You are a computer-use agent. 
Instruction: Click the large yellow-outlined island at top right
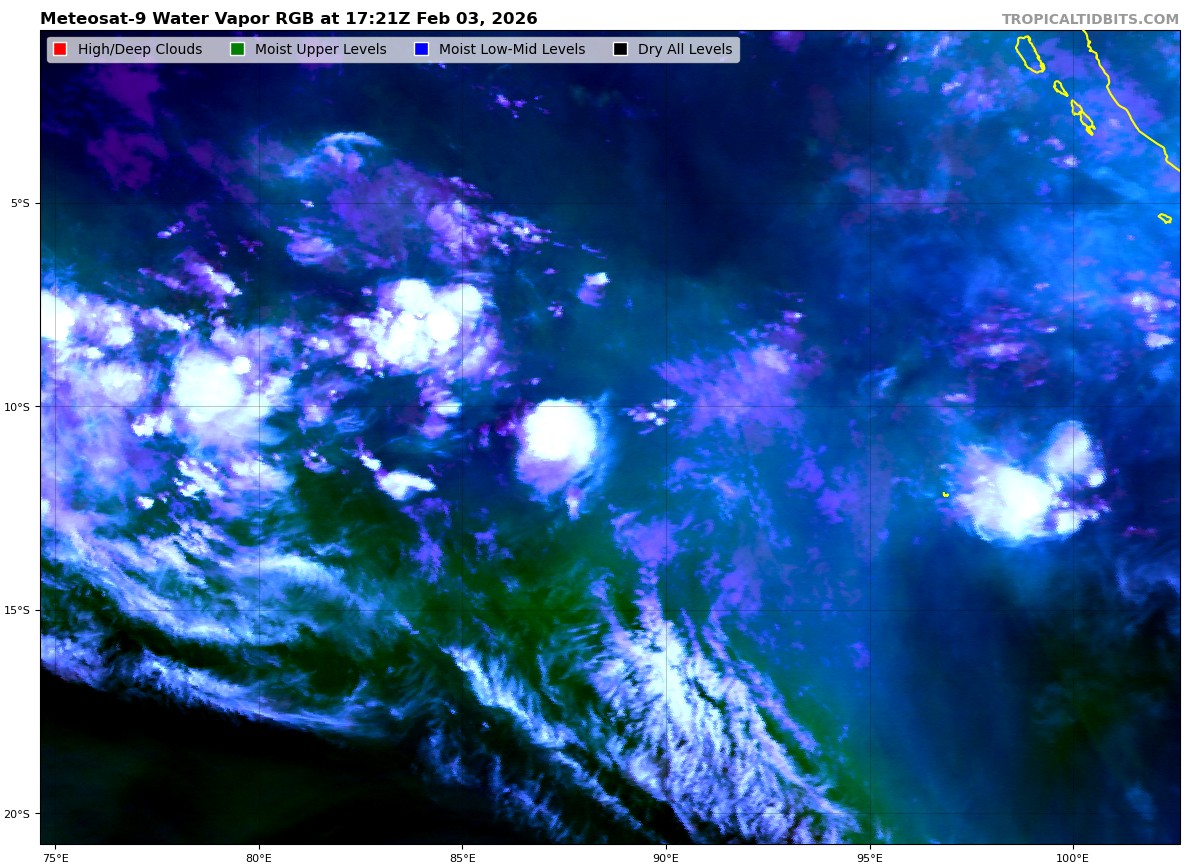pyautogui.click(x=1029, y=54)
